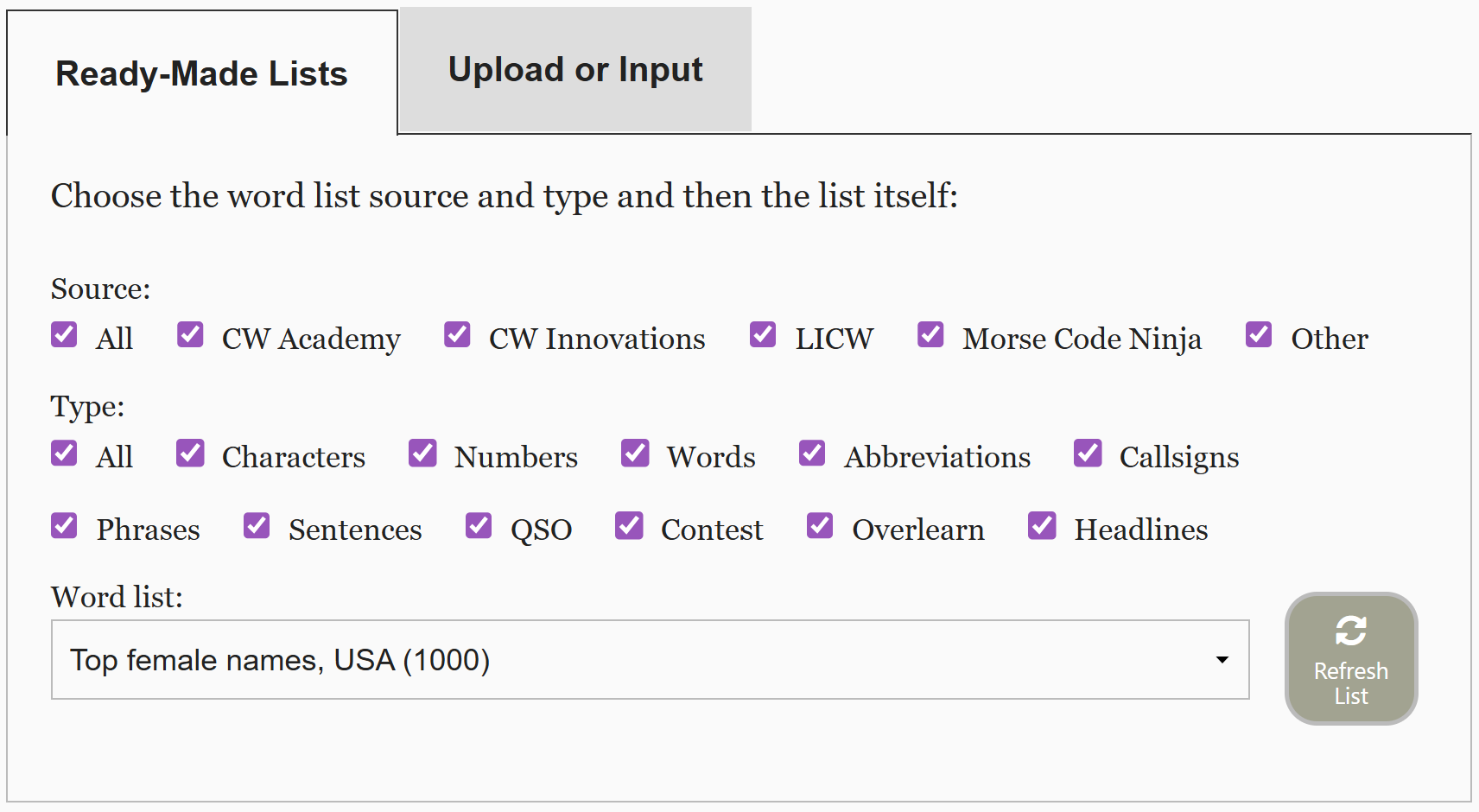The image size is (1479, 812).
Task: Disable the LICW source option
Action: pos(763,334)
